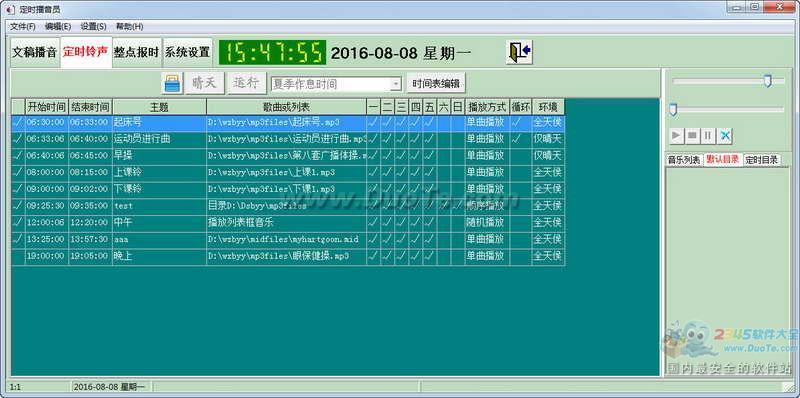Click the 晴天 weather button
The height and width of the screenshot is (398, 800).
tap(204, 83)
